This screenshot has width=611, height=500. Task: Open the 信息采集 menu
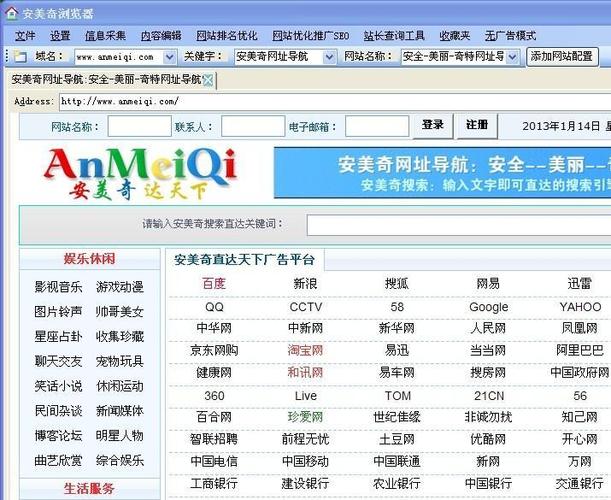pyautogui.click(x=105, y=36)
